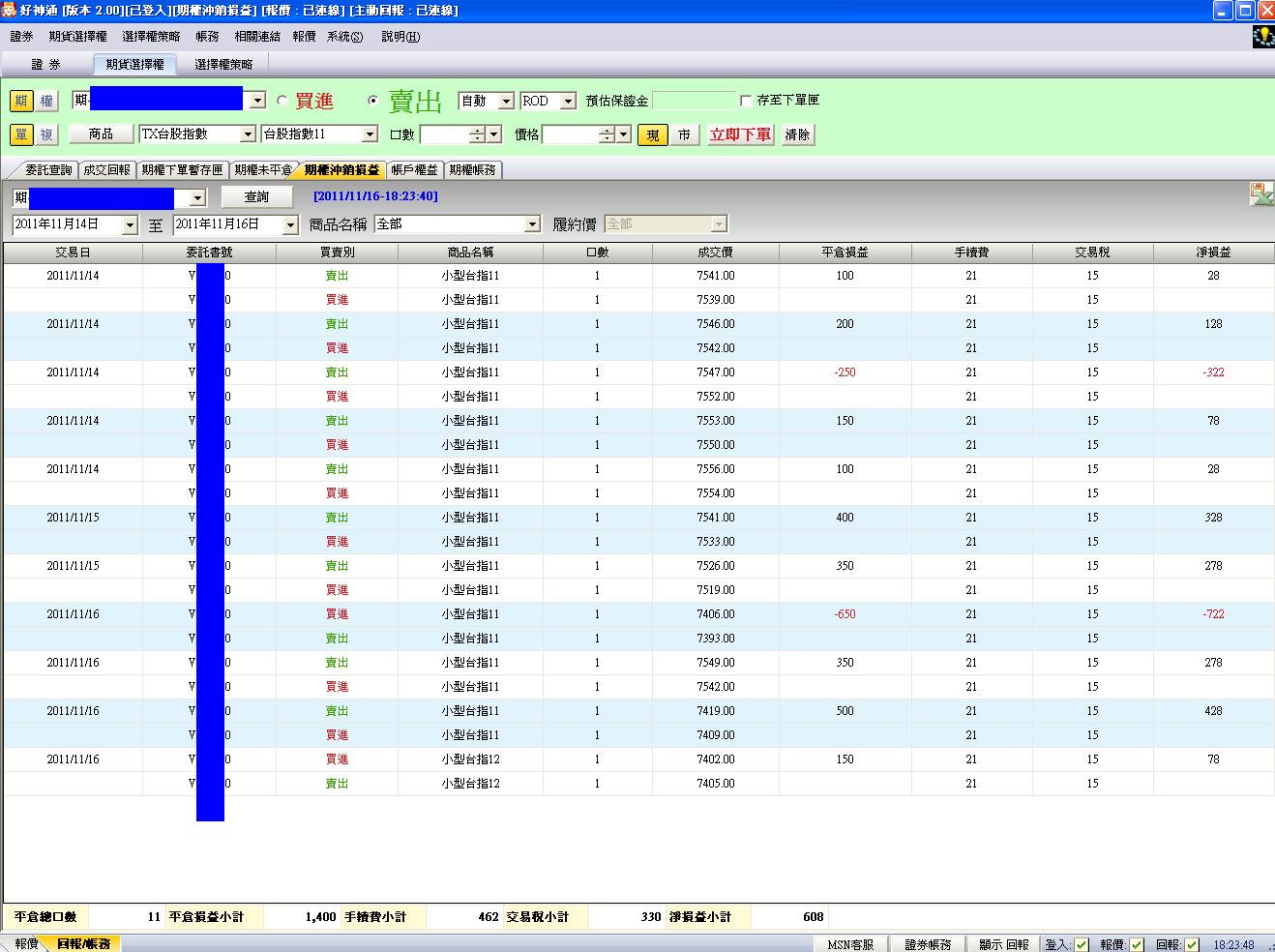This screenshot has height=952, width=1275.
Task: Open the 證券 menu
Action: (x=21, y=37)
